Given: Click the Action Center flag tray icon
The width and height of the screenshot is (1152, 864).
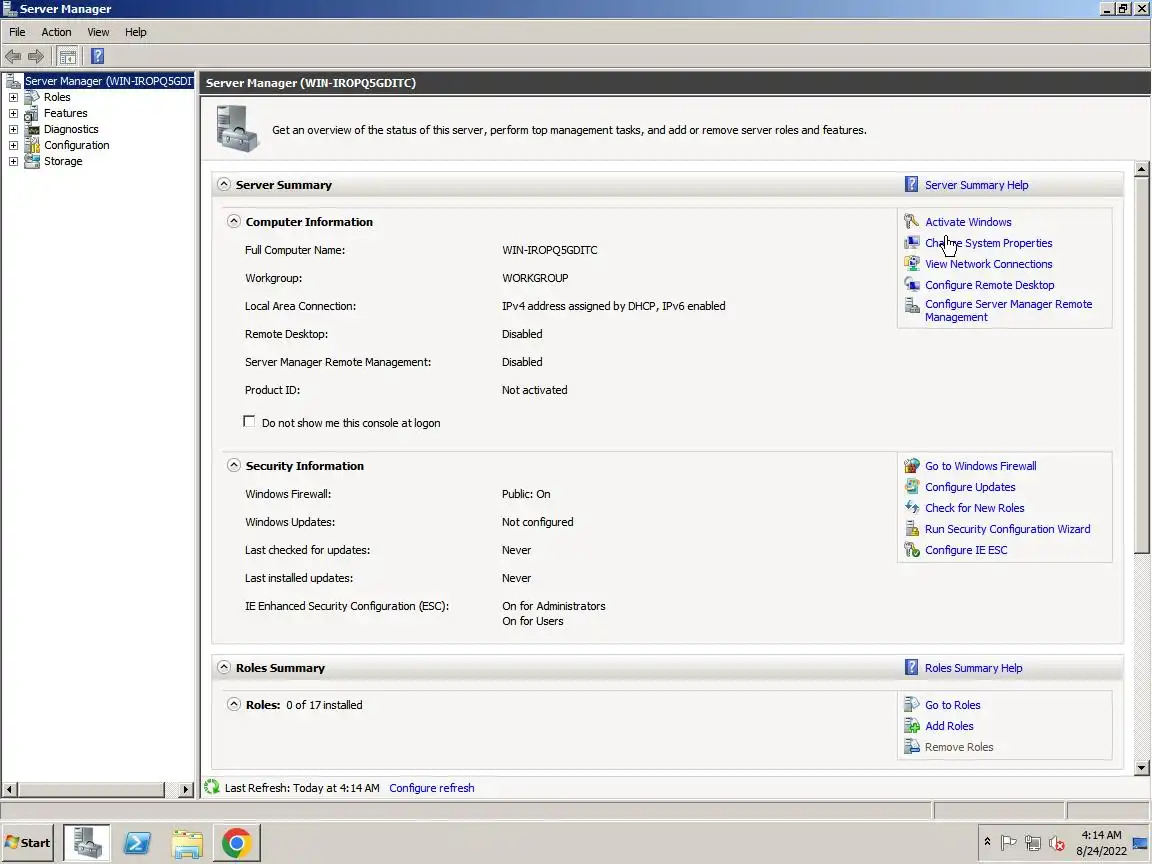Looking at the screenshot, I should click(x=1009, y=843).
